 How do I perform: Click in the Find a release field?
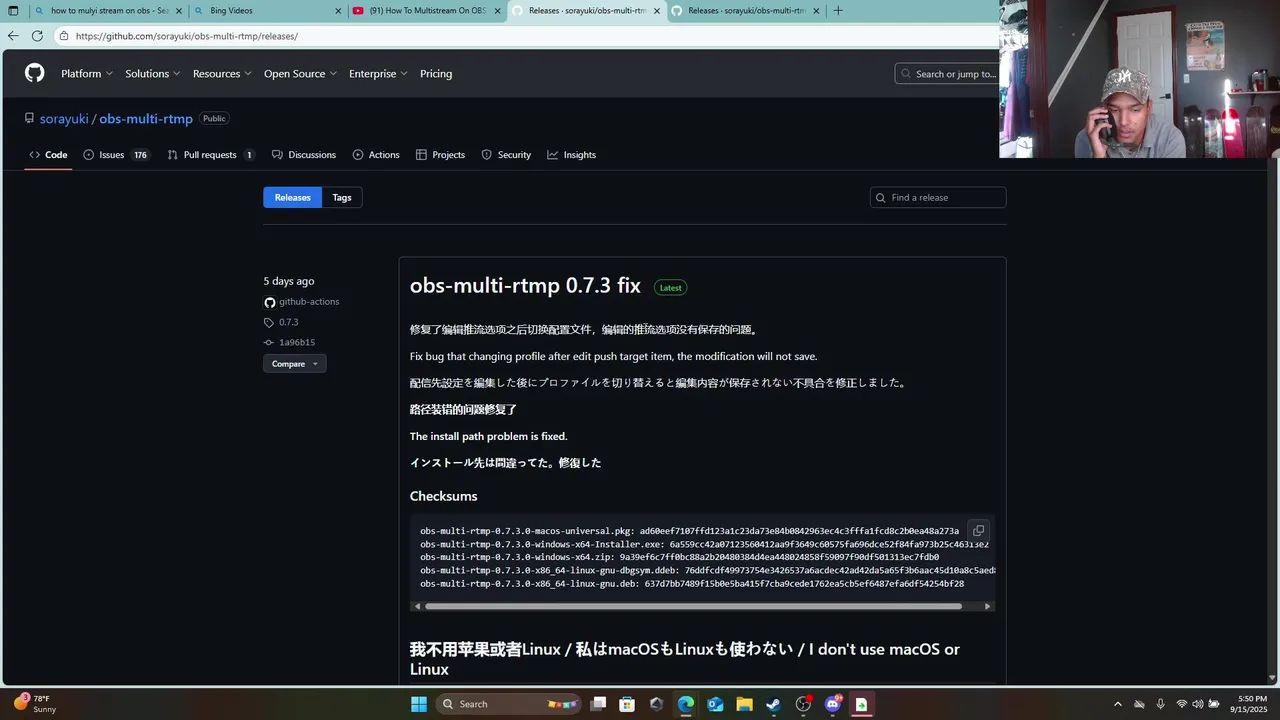tap(938, 198)
